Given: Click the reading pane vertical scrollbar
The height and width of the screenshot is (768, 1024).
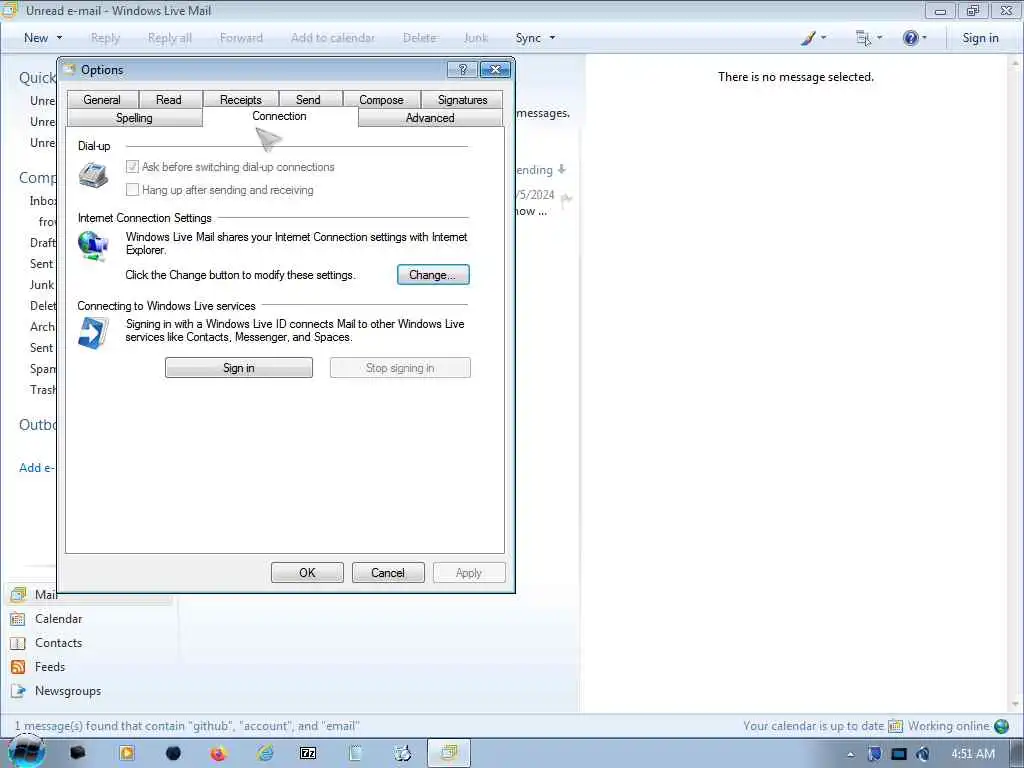Looking at the screenshot, I should click(x=1015, y=384).
